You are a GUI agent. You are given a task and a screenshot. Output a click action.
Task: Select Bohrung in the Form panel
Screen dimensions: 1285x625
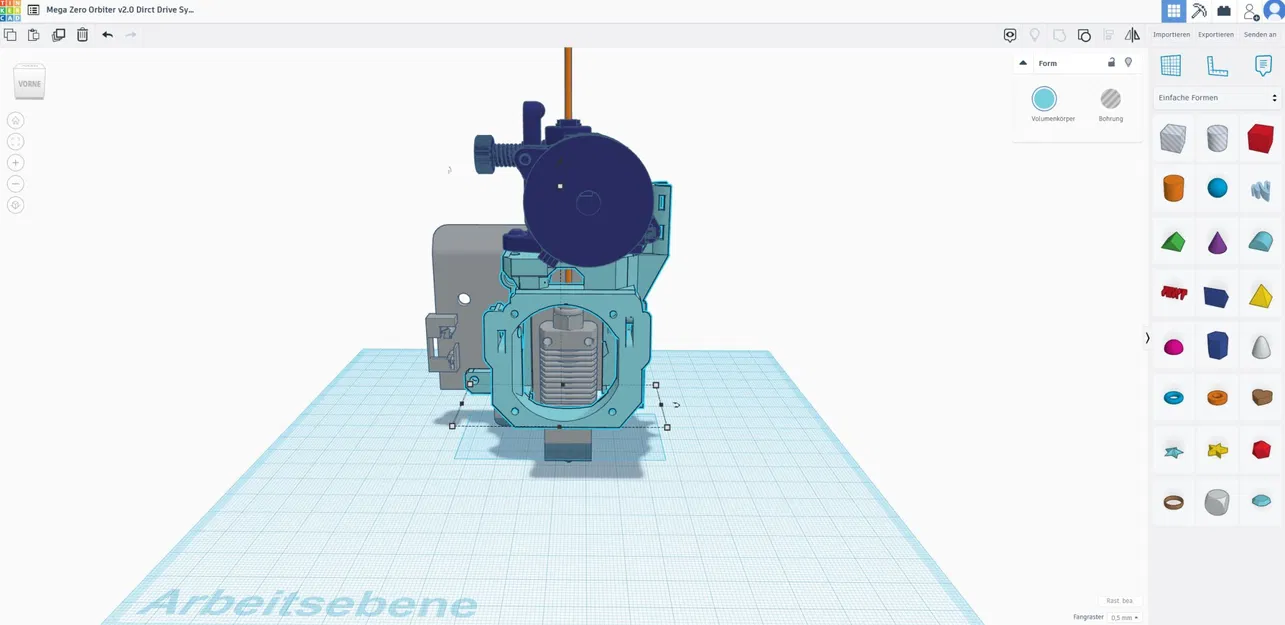tap(1110, 99)
